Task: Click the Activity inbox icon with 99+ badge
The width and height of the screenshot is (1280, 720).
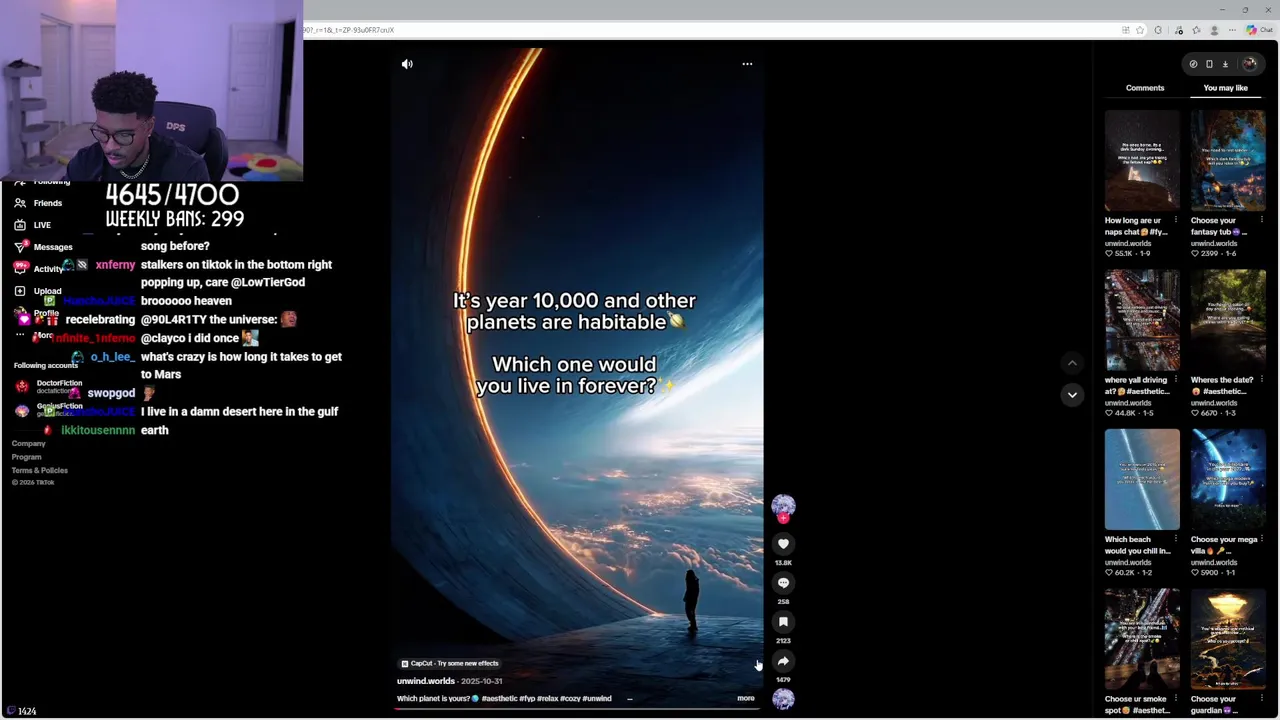Action: (x=21, y=268)
